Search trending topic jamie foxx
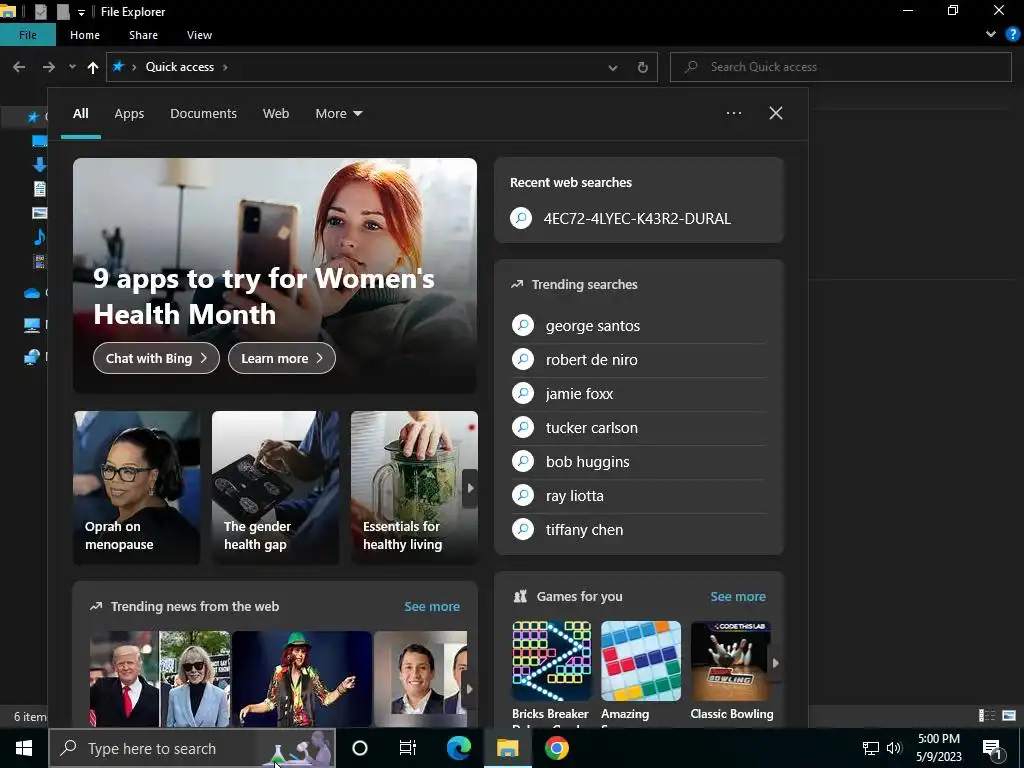 click(x=639, y=394)
